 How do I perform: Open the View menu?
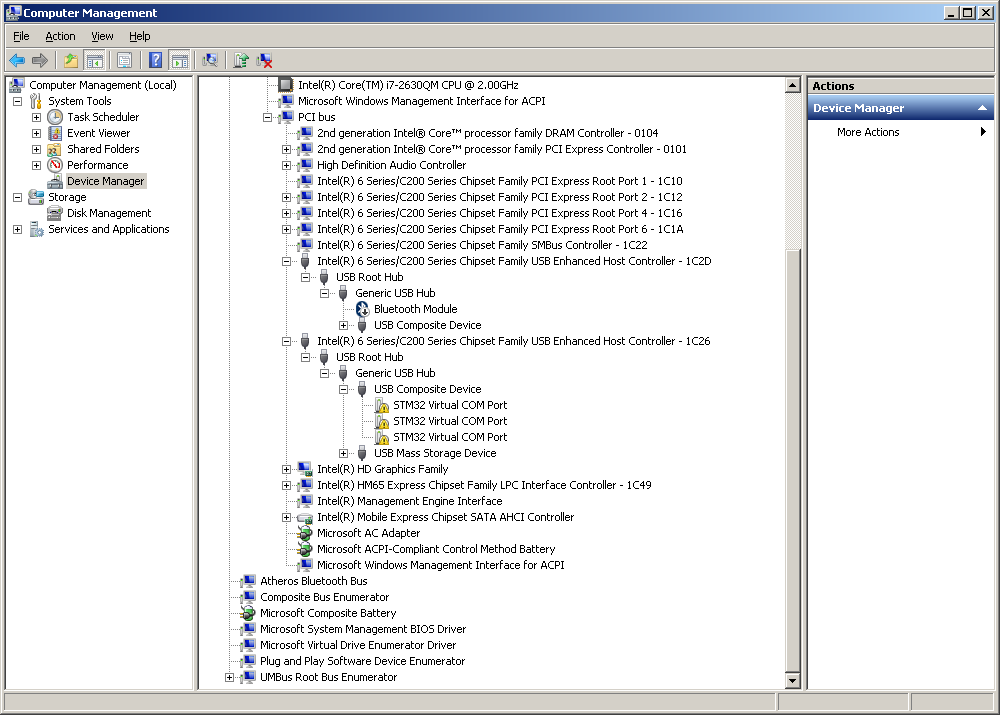[102, 36]
